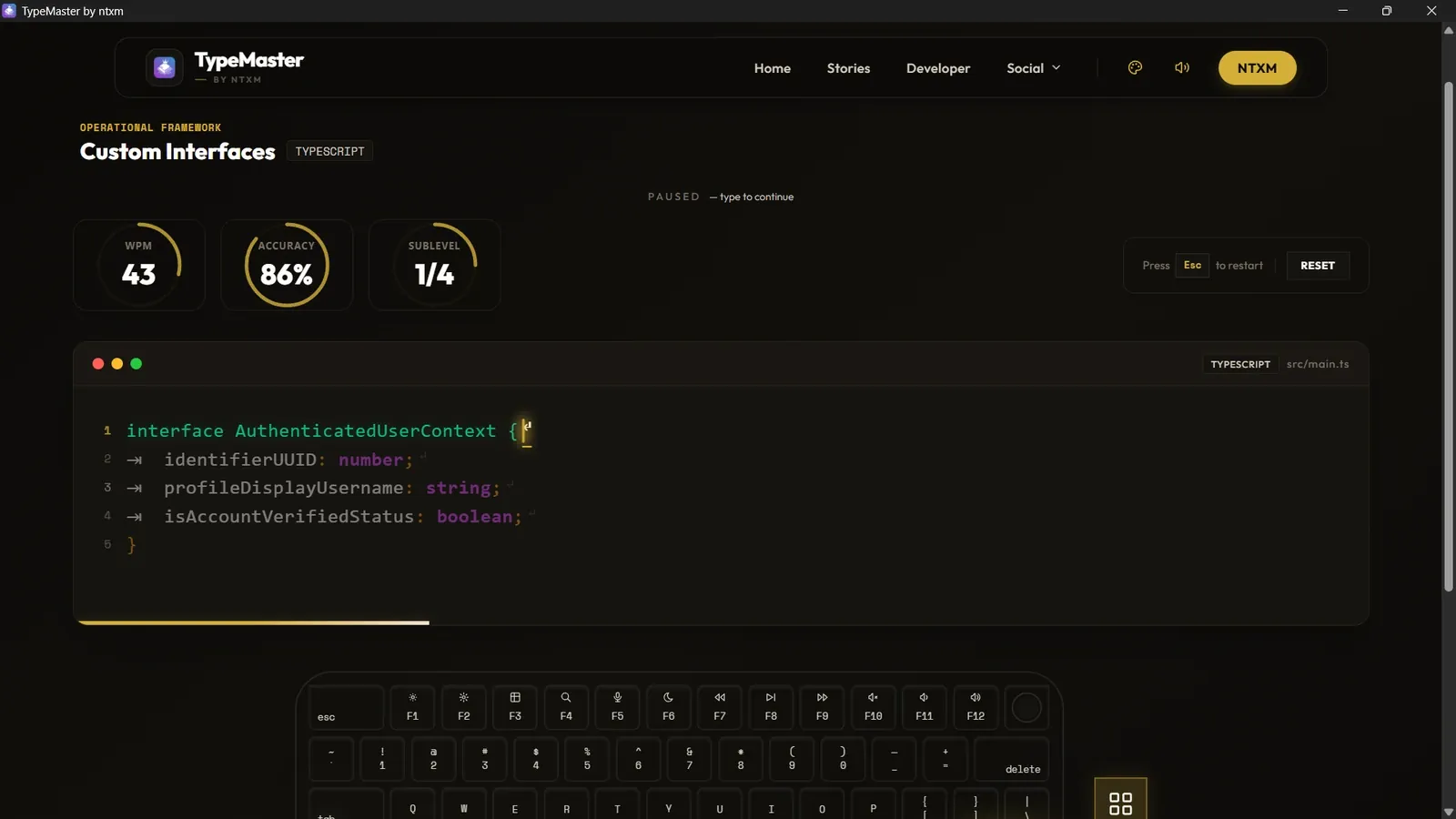Click the F6 do-not-disturb moon key
This screenshot has height=819, width=1456.
point(668,707)
